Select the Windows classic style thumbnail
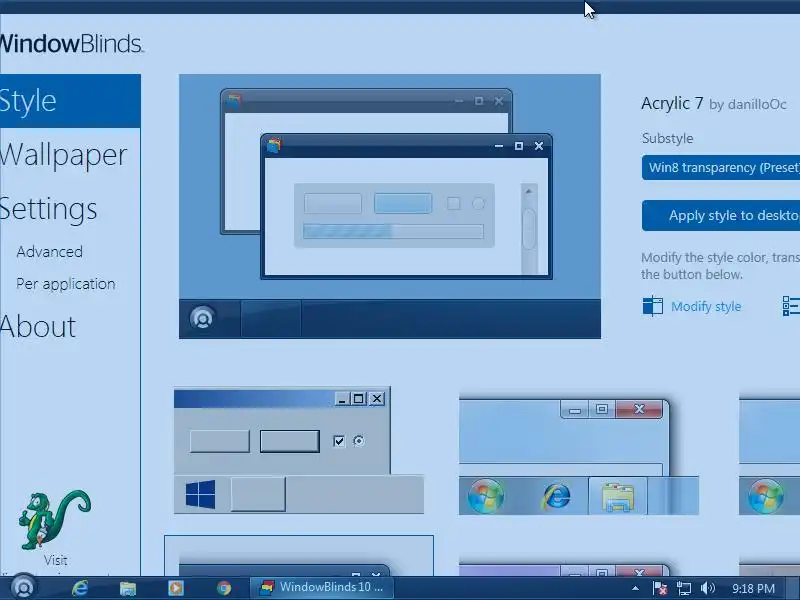The image size is (800, 600). [x=299, y=451]
